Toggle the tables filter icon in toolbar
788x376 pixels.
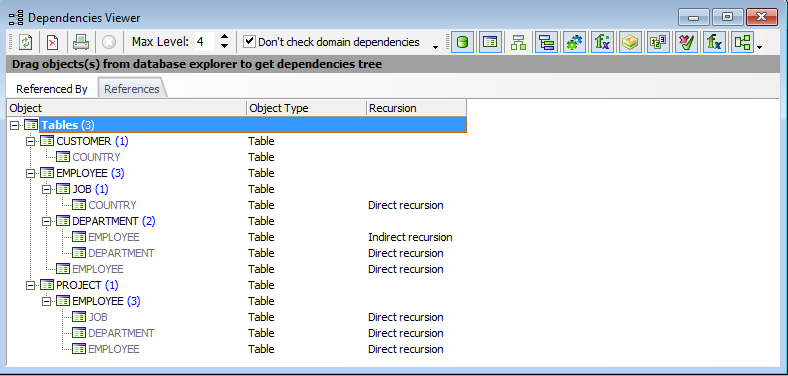[490, 42]
